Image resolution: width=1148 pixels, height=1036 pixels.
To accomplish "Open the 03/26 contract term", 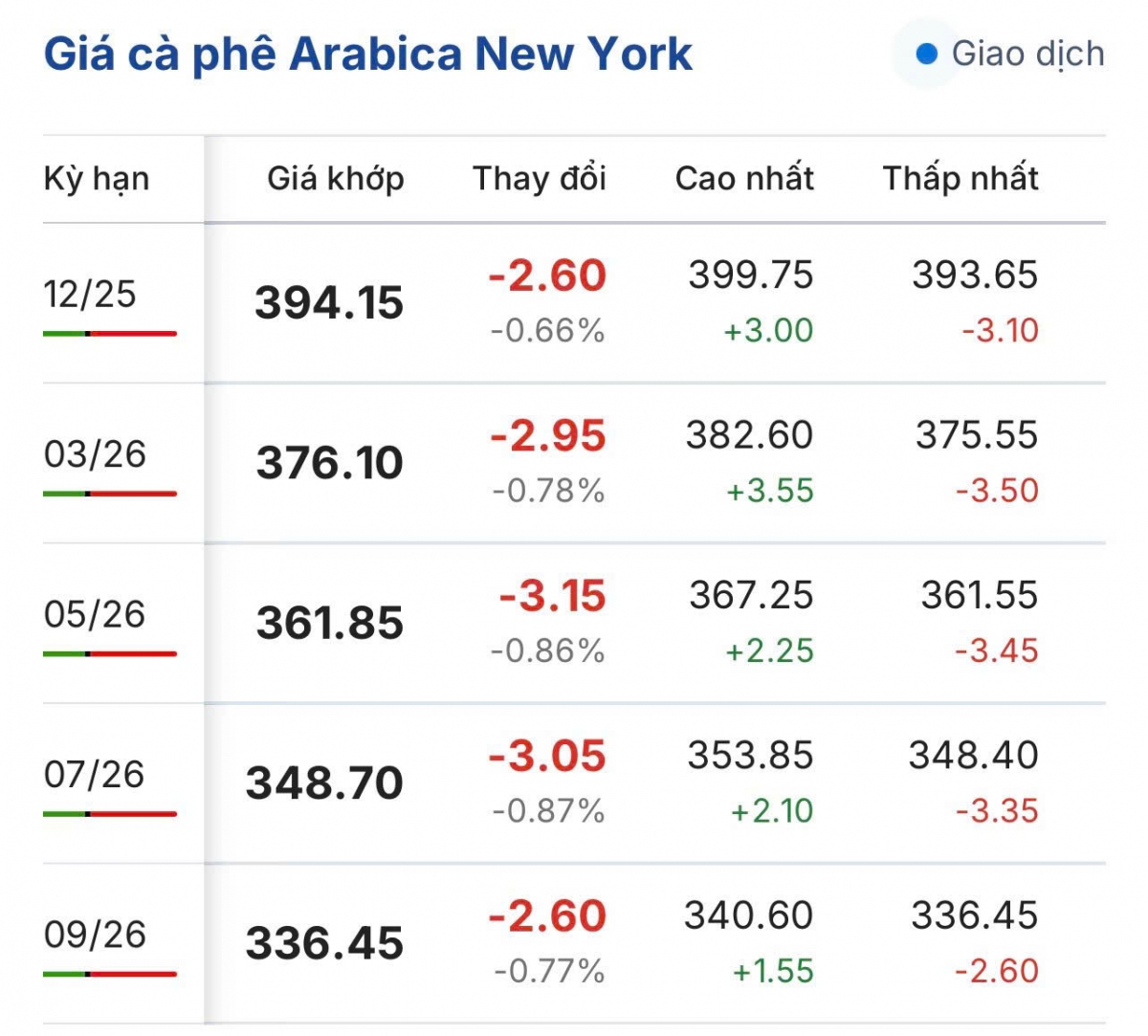I will (95, 454).
